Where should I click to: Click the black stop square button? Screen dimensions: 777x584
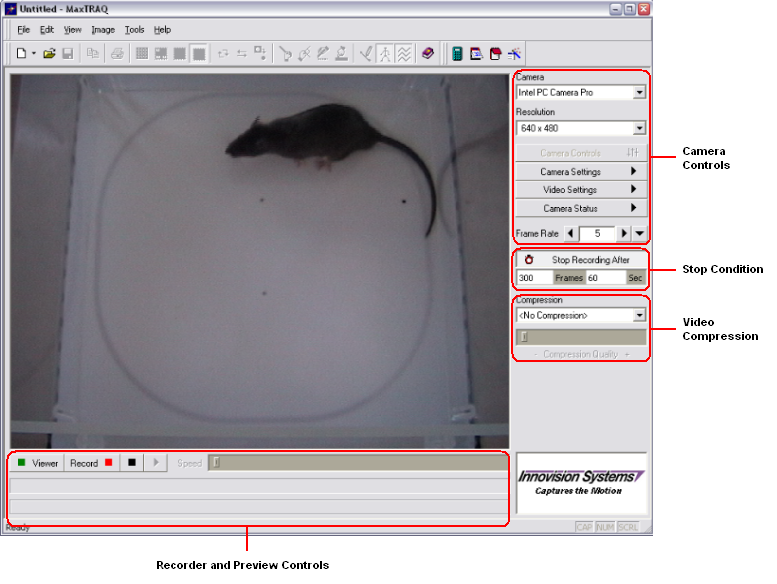pyautogui.click(x=131, y=463)
